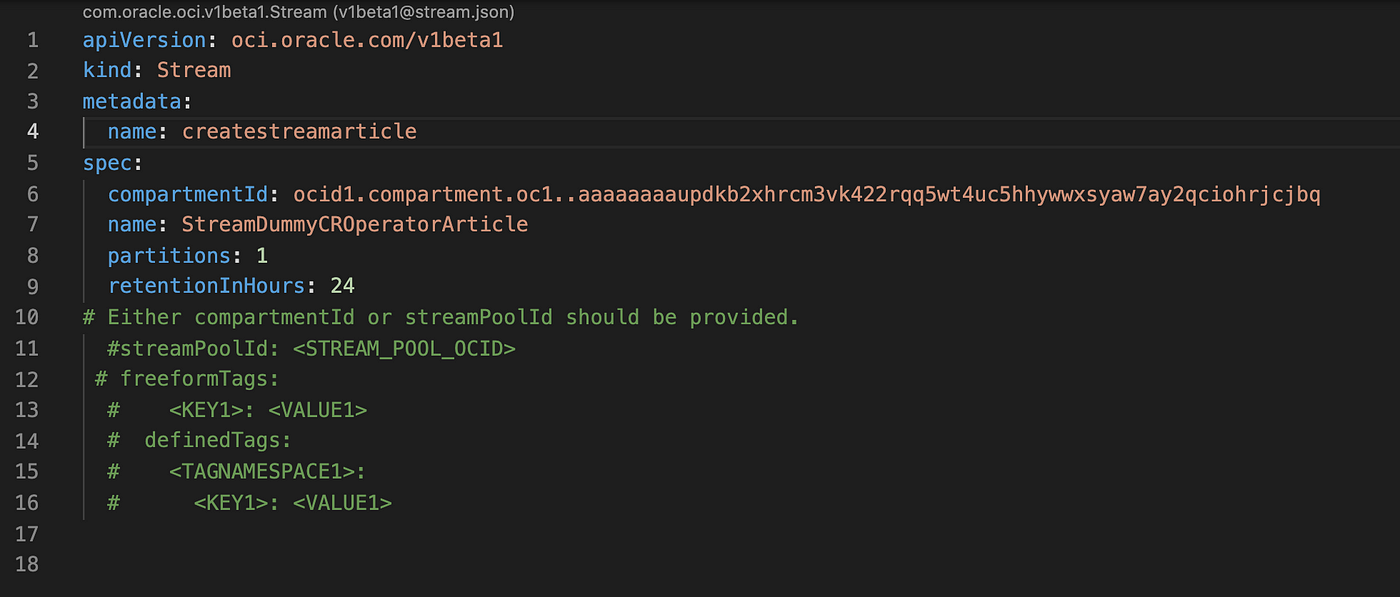This screenshot has width=1400, height=597.
Task: Select line number 1 in gutter
Action: (33, 40)
